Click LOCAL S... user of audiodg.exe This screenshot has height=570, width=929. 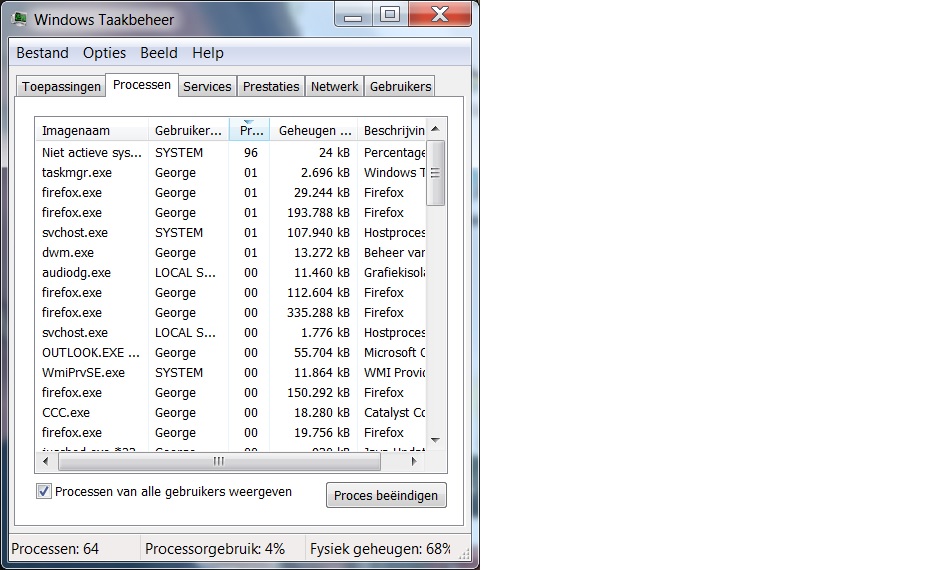pos(185,273)
